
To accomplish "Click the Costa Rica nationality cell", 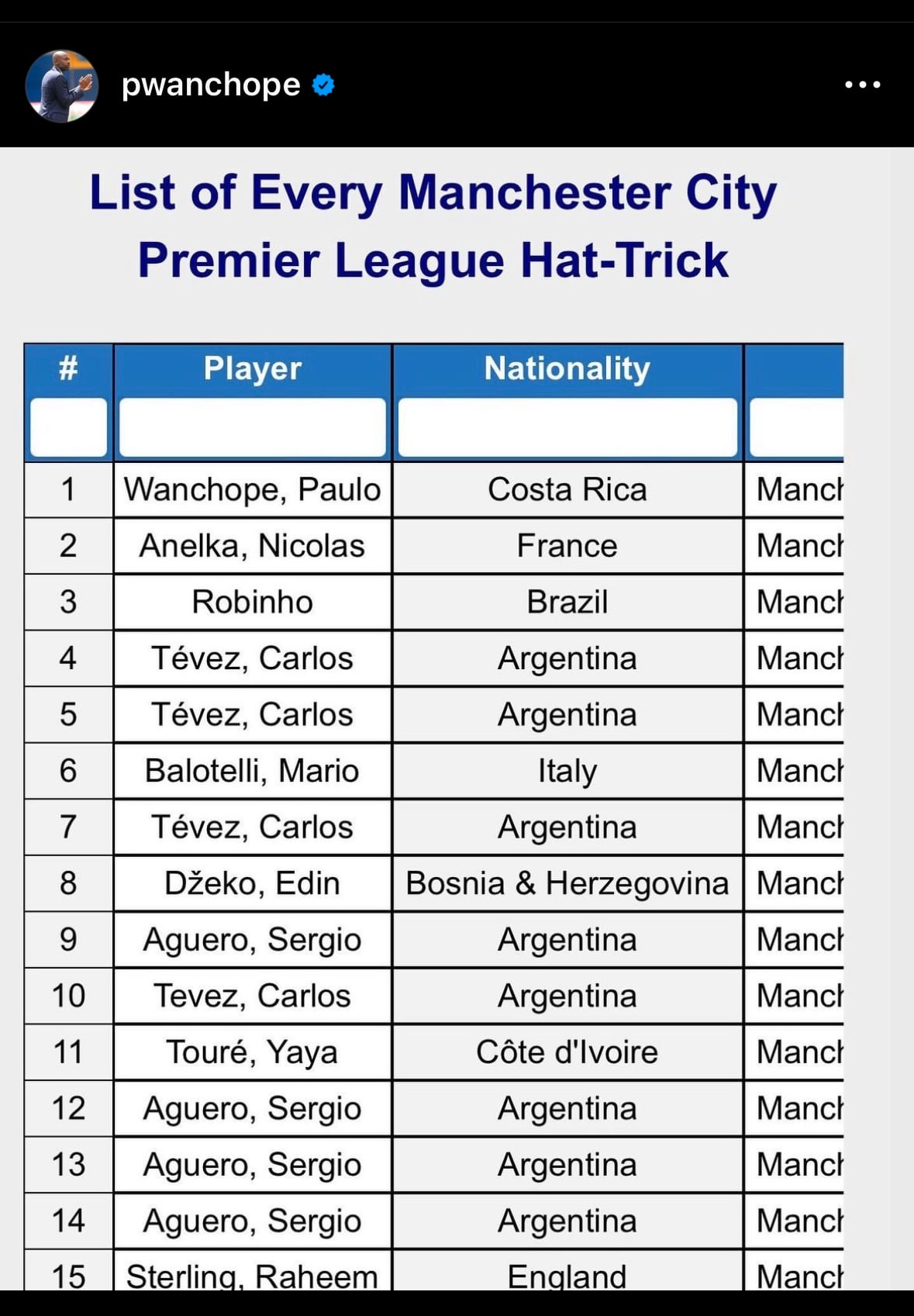I will click(567, 489).
